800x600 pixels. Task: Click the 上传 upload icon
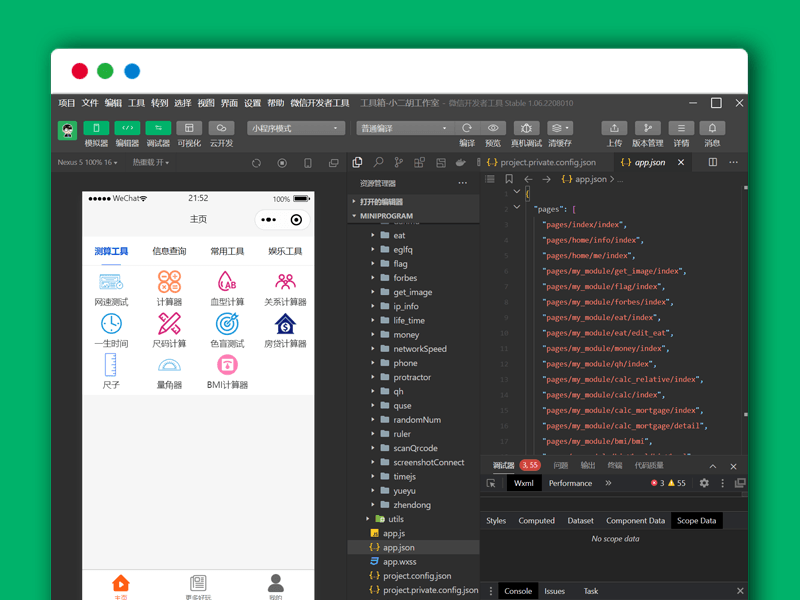click(x=614, y=128)
